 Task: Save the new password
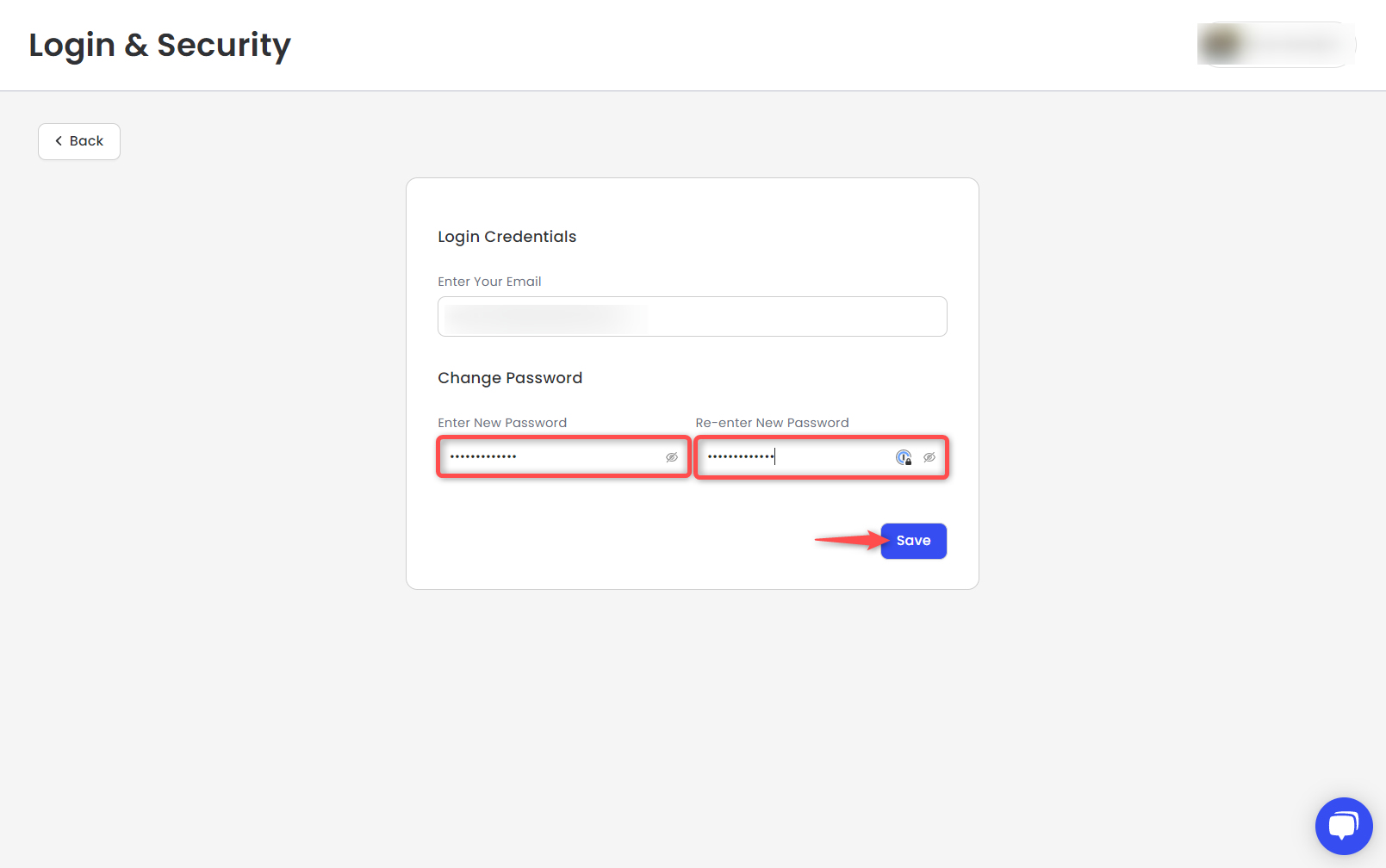pos(913,541)
